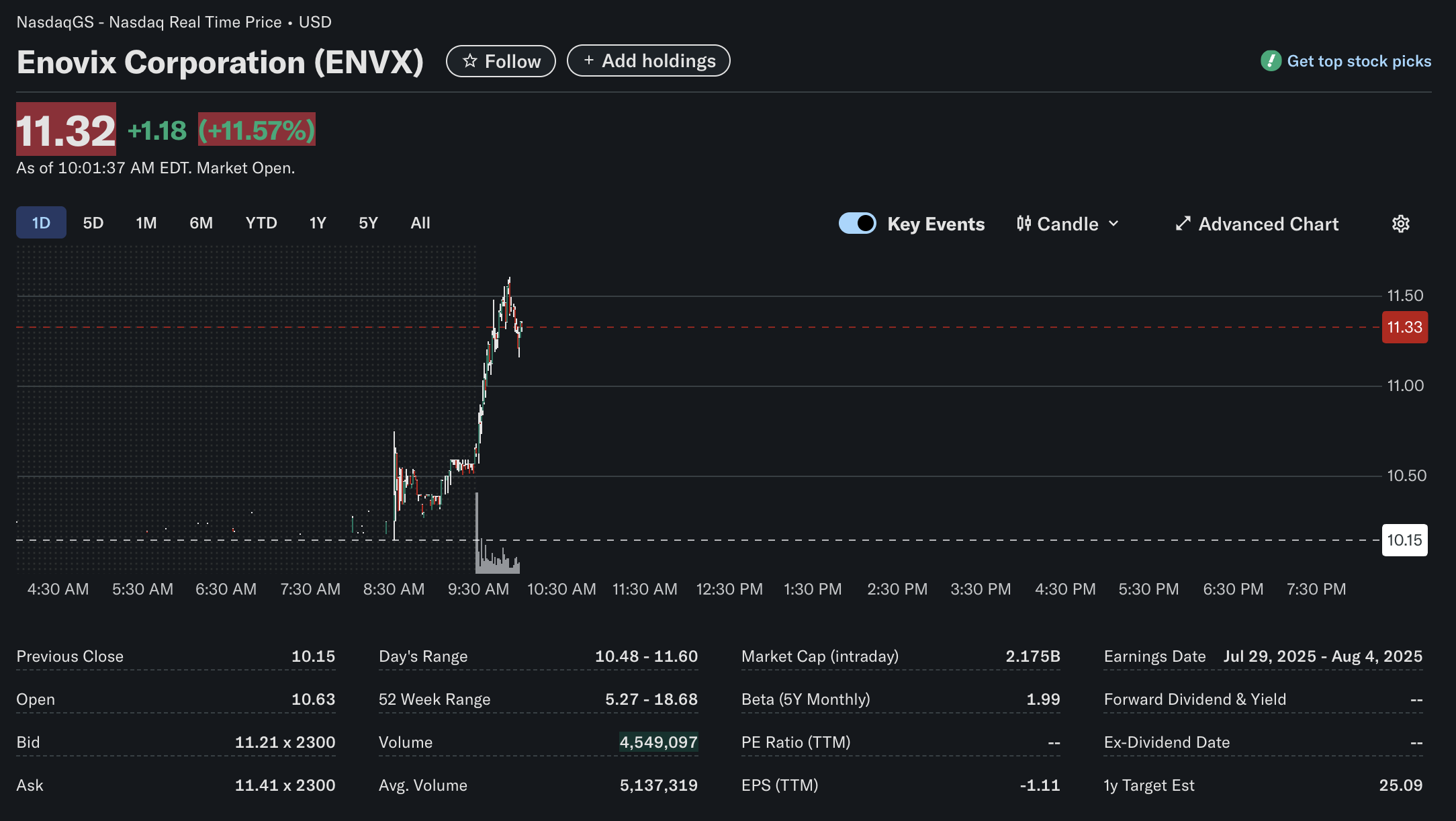This screenshot has width=1456, height=821.
Task: Click Market Cap value 2.175B
Action: [1033, 656]
